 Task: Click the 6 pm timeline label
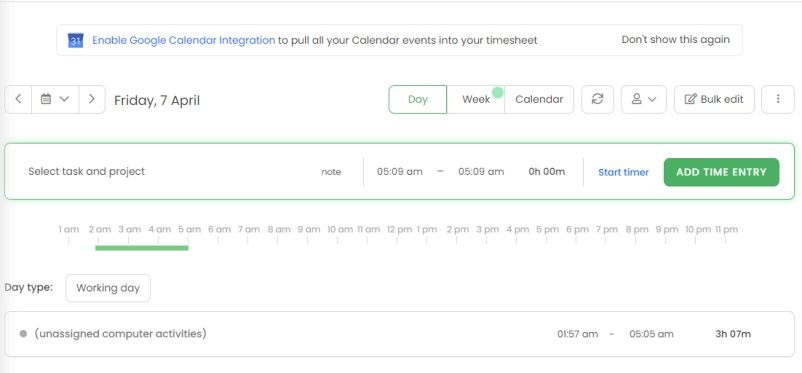(x=577, y=229)
